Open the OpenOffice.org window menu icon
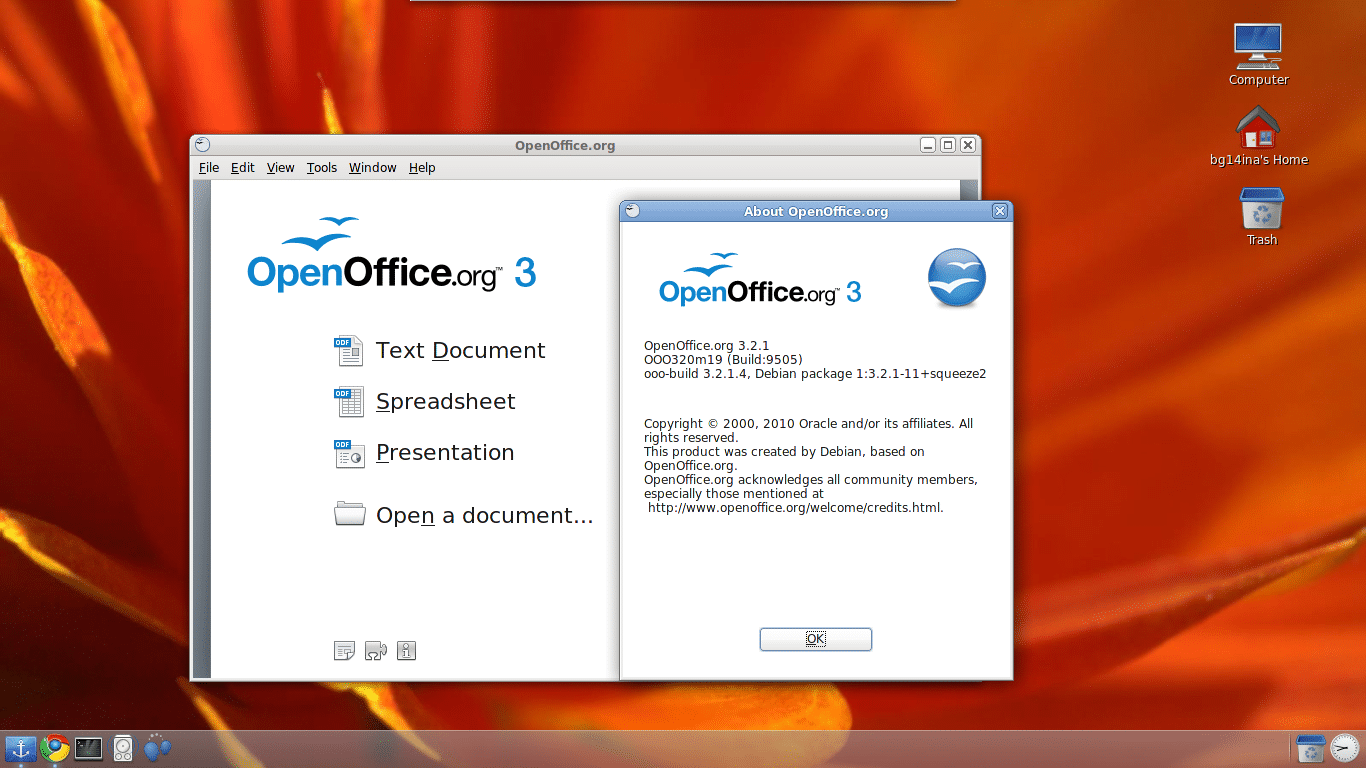This screenshot has height=768, width=1366. 201,145
